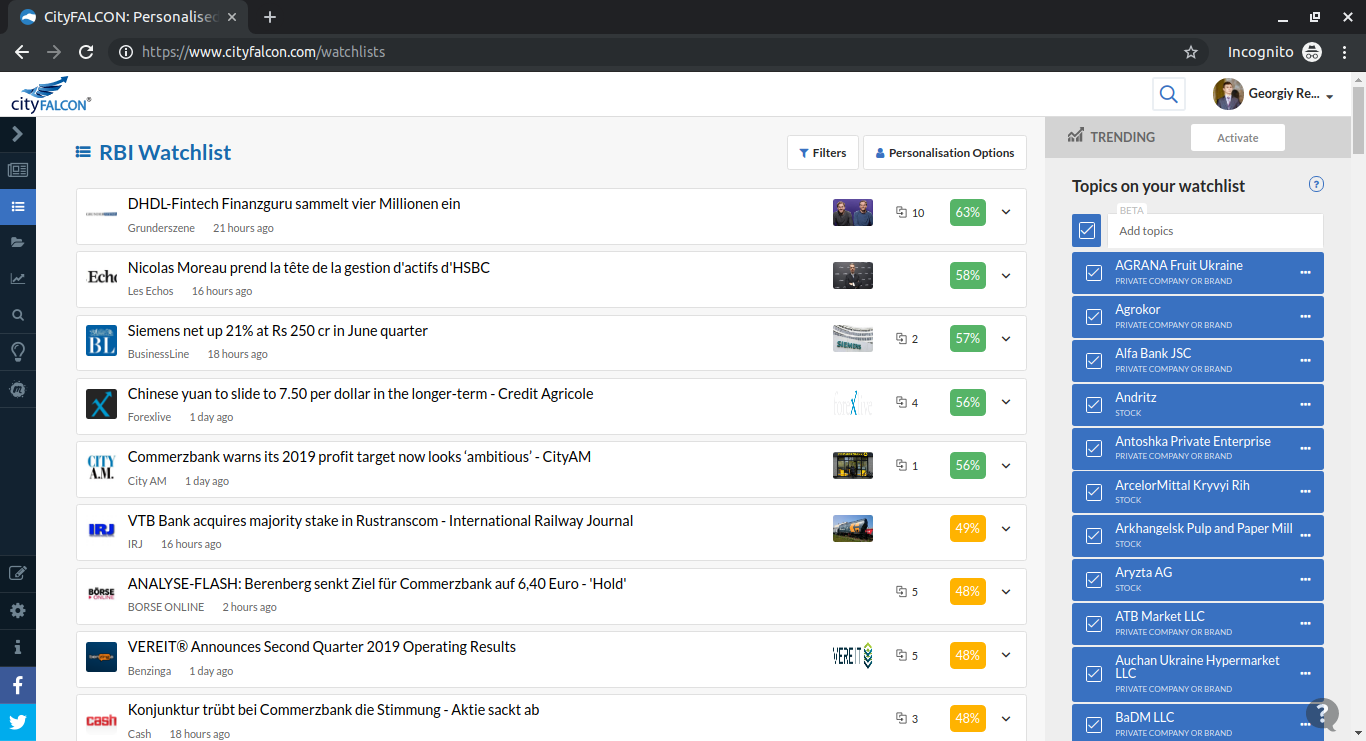Open Auchan Ukraine Hypermarket LLC topic
The width and height of the screenshot is (1366, 741).
coord(1198,673)
